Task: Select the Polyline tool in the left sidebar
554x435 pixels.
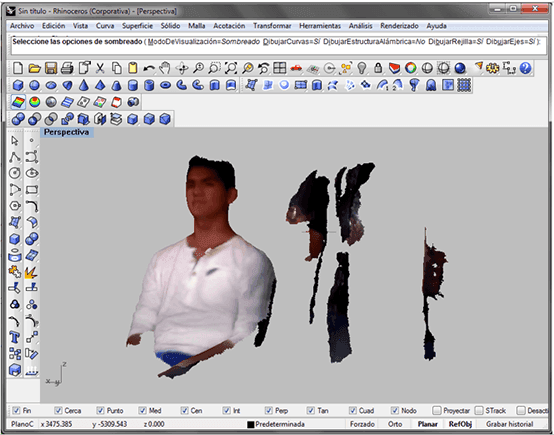Action: coord(14,157)
